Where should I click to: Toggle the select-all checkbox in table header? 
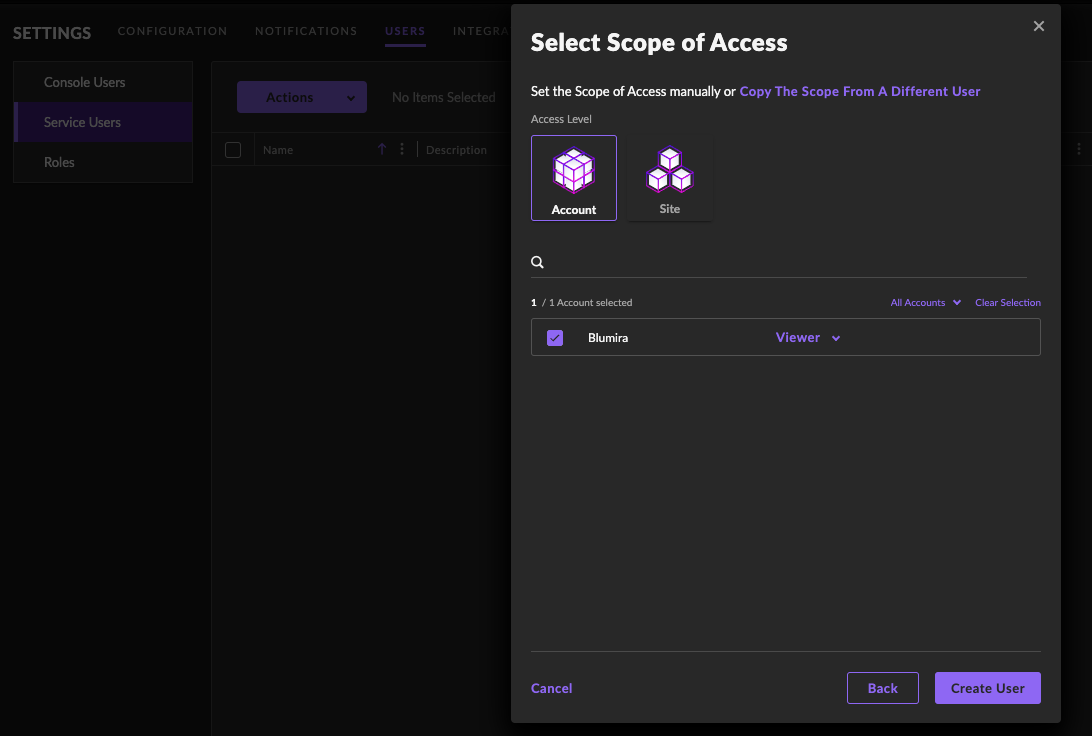[x=233, y=150]
